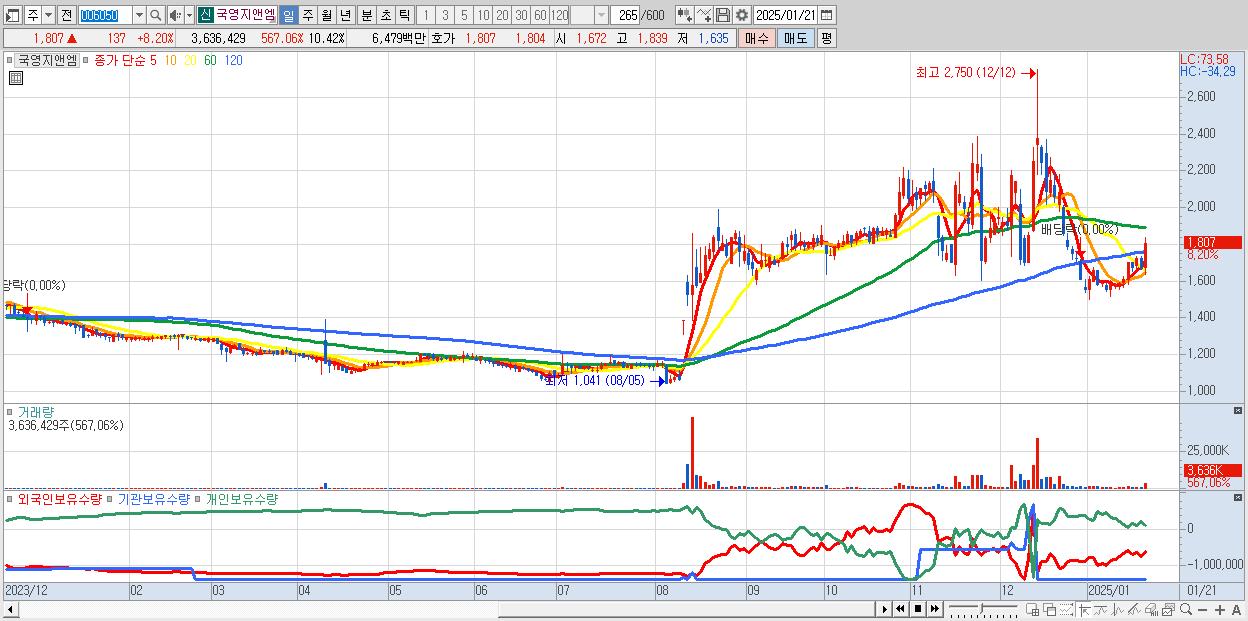This screenshot has width=1248, height=621.
Task: Click the save chart floppy icon
Action: 723,15
